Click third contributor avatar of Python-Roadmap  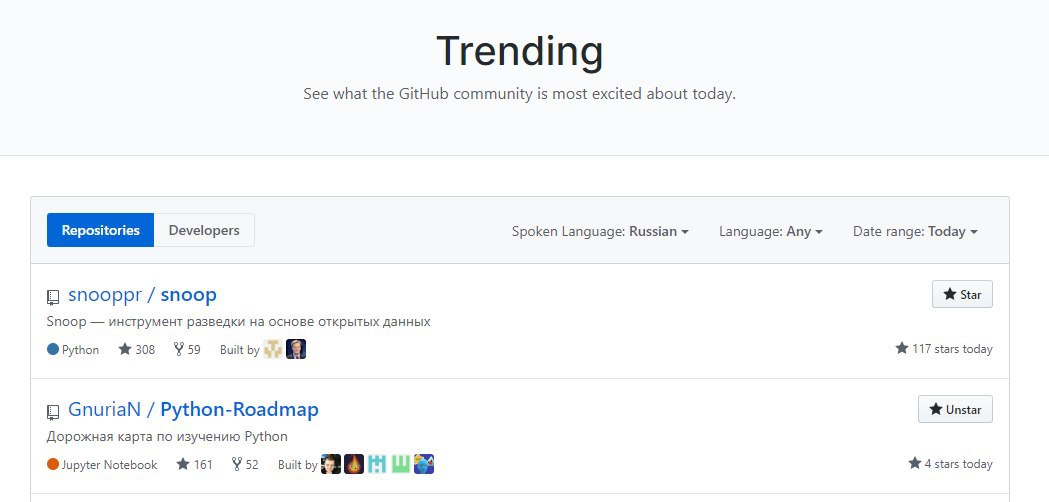377,465
